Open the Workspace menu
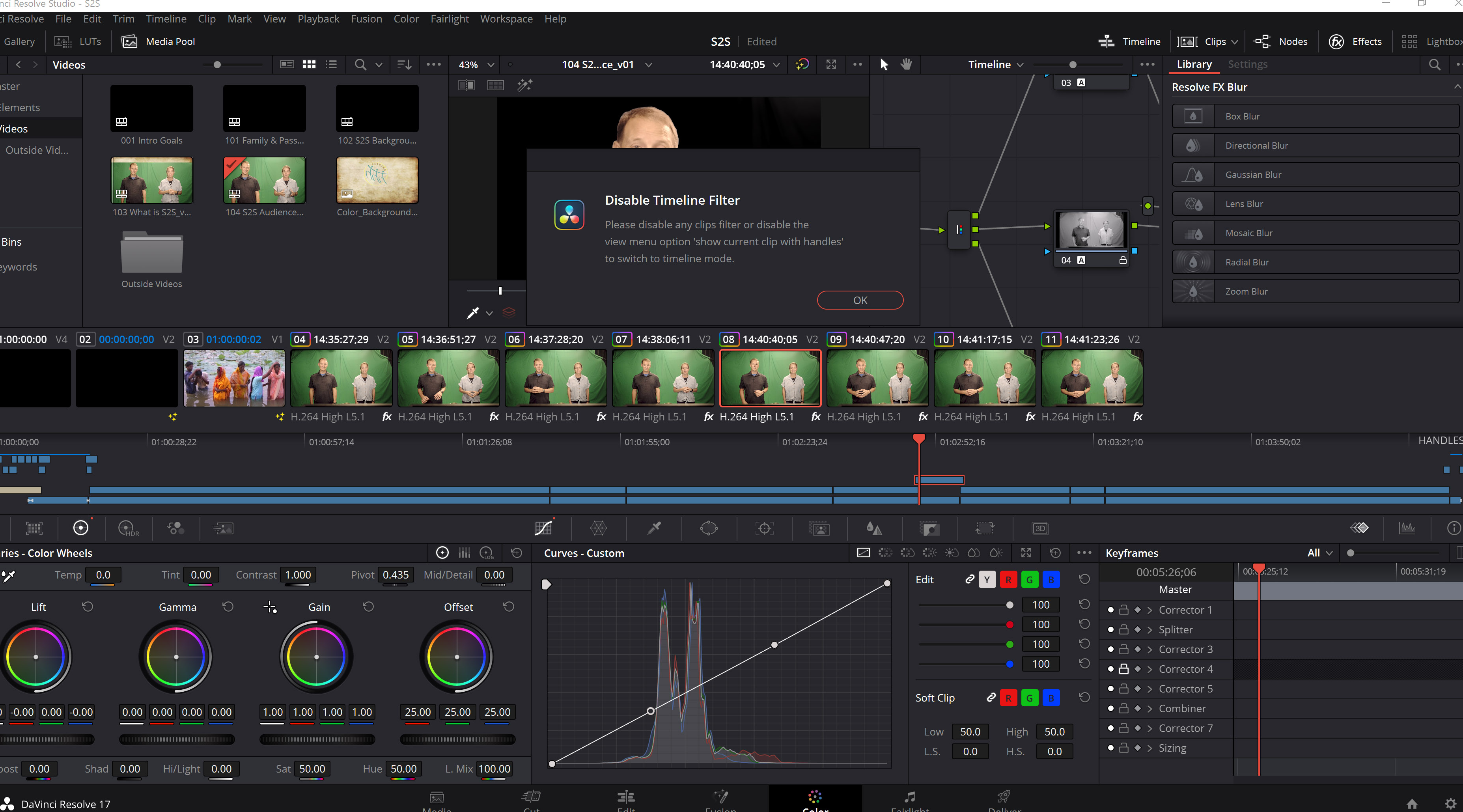Screen dimensions: 1463x812 pos(506,19)
